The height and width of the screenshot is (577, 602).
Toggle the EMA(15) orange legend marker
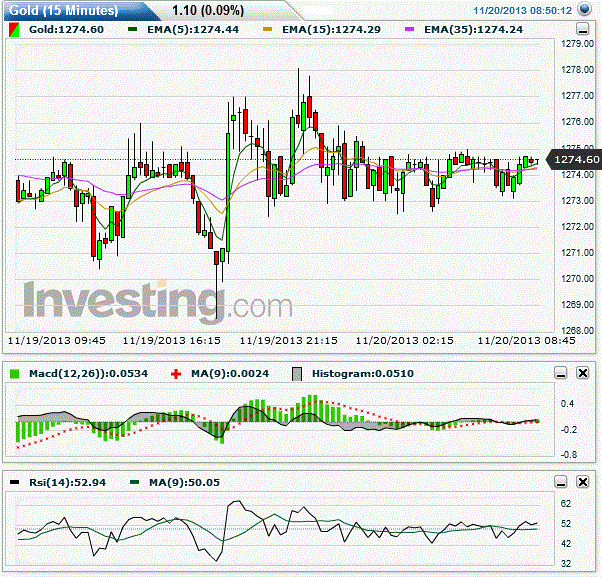tap(268, 29)
